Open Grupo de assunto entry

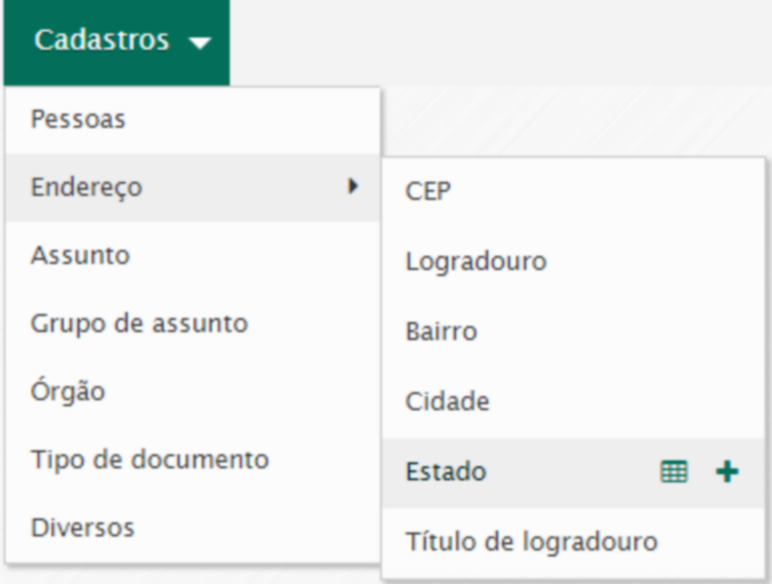click(139, 323)
